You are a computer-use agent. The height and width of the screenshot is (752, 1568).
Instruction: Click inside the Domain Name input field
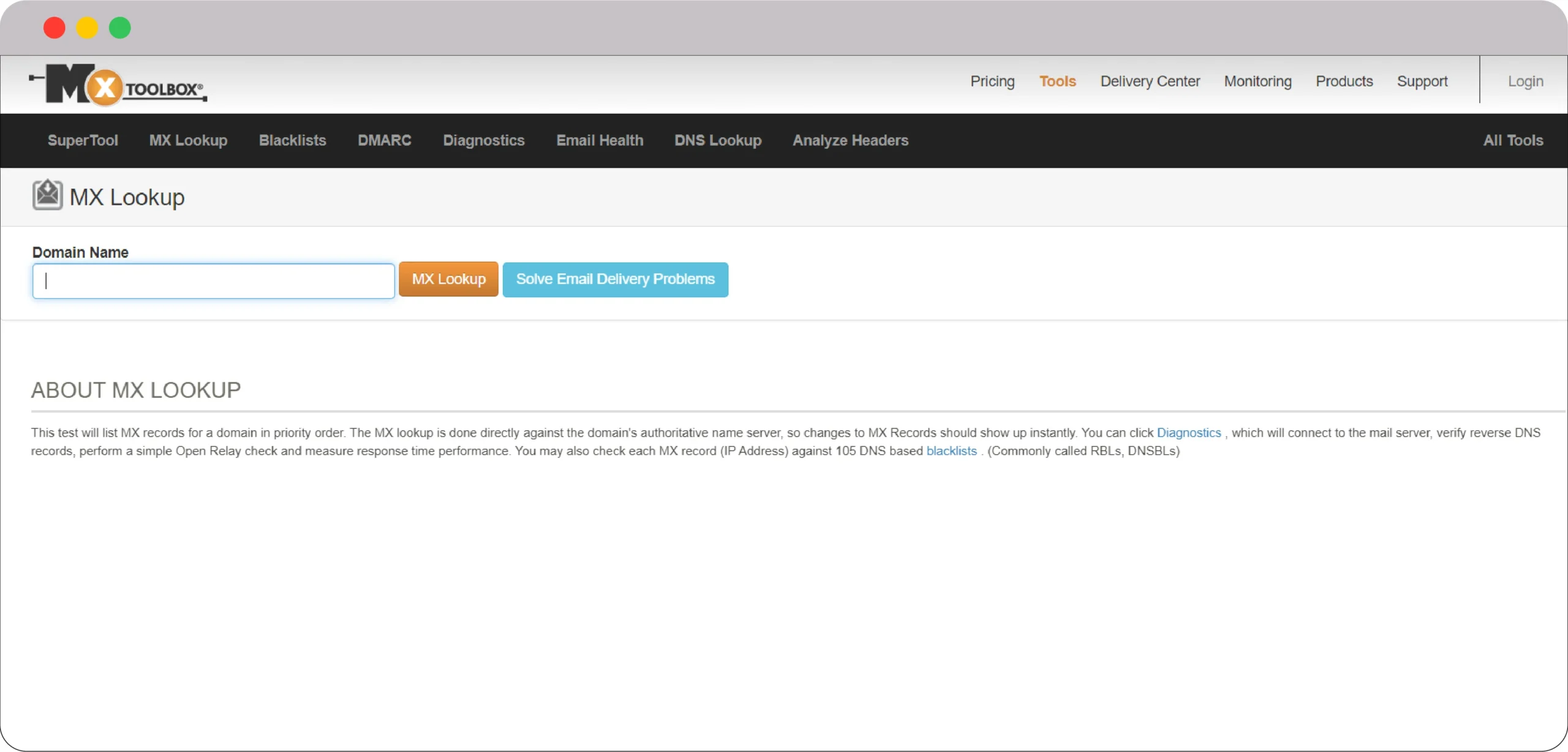click(x=213, y=281)
